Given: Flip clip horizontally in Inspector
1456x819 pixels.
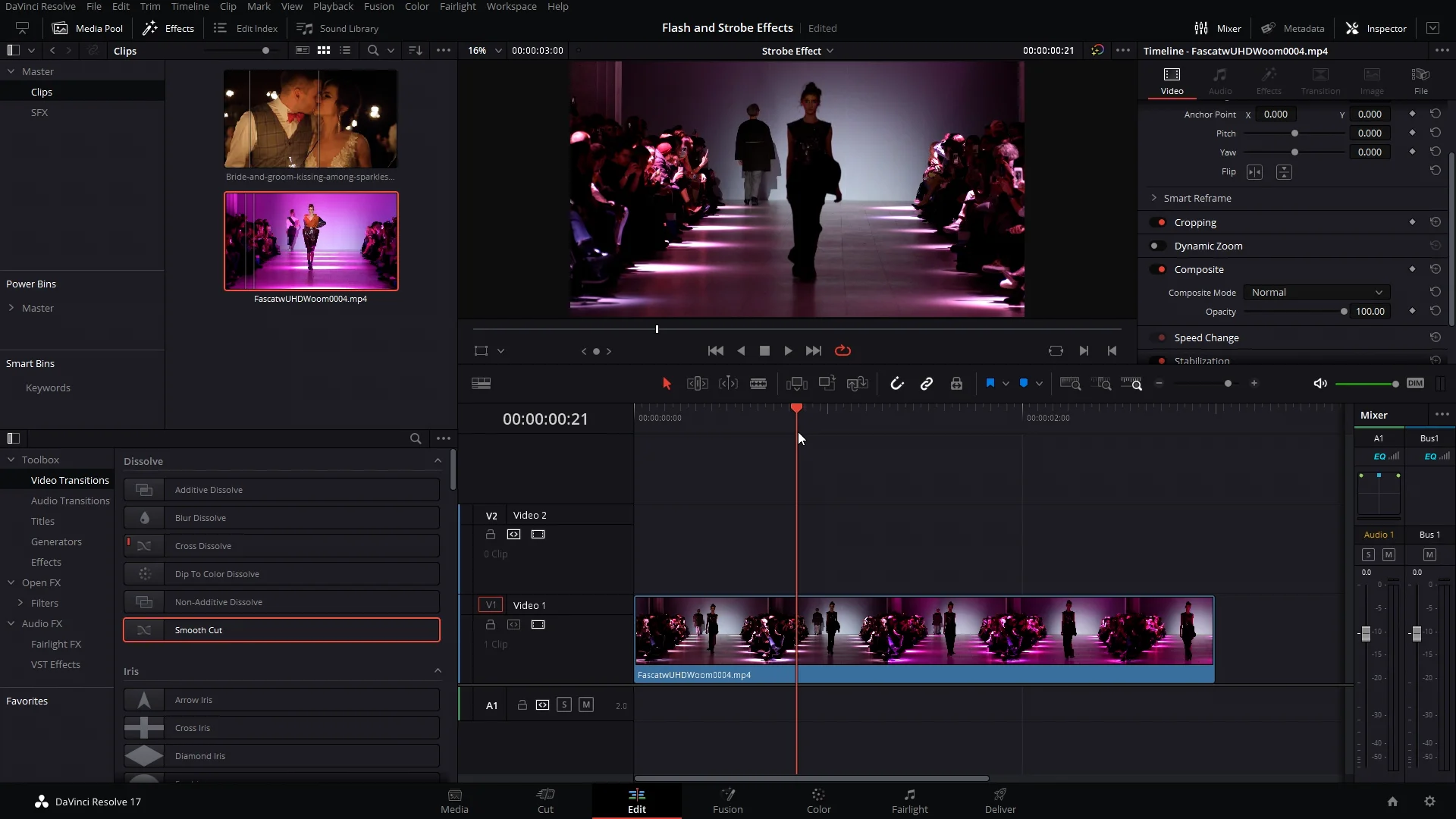Looking at the screenshot, I should (1255, 172).
